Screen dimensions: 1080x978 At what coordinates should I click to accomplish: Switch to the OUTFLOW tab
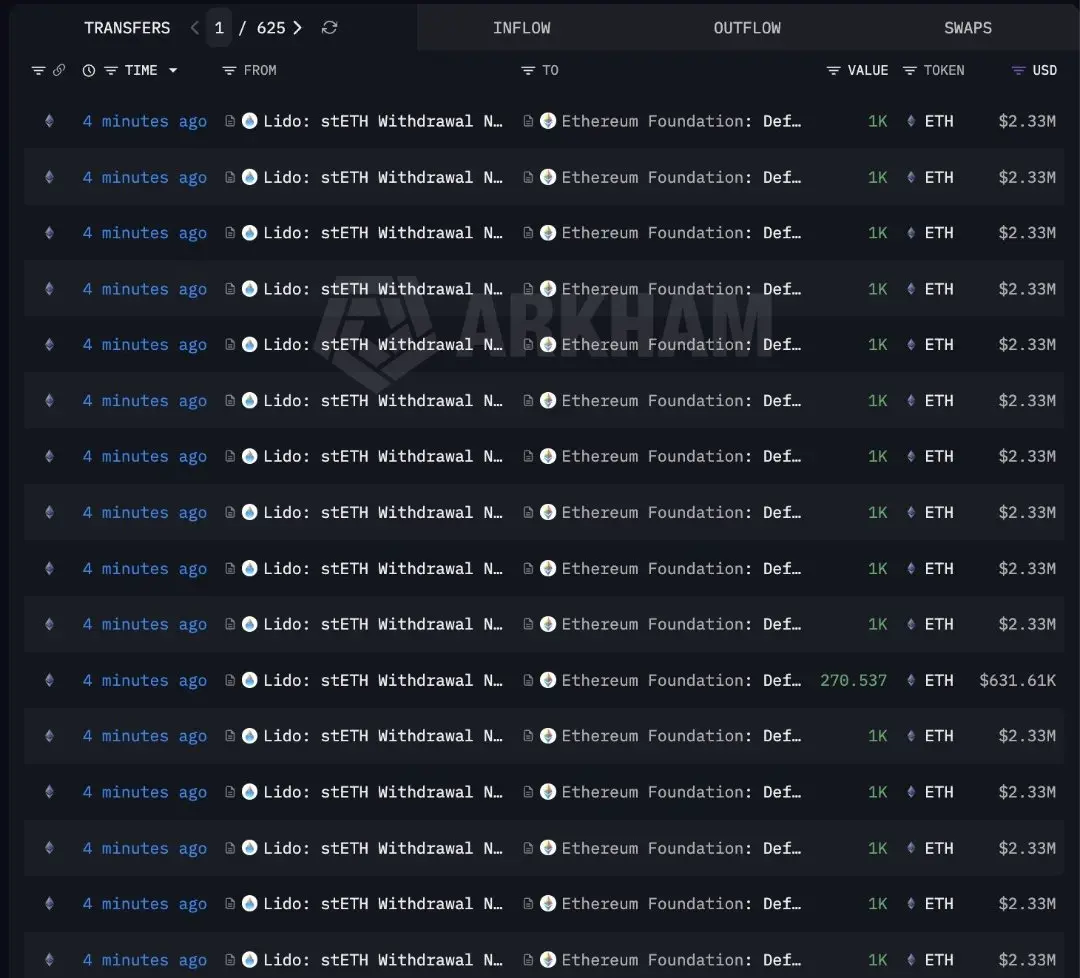747,28
